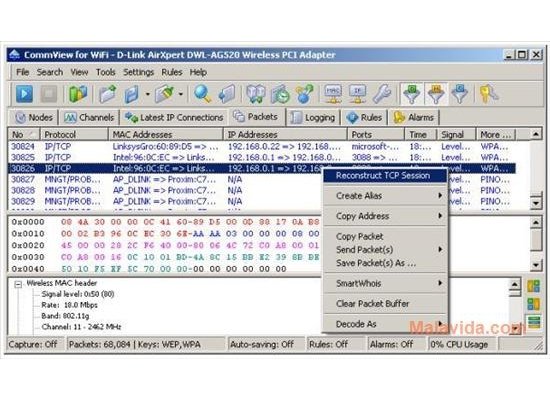Open the clock log viewer icon
The width and height of the screenshot is (550, 400).
coord(280,94)
